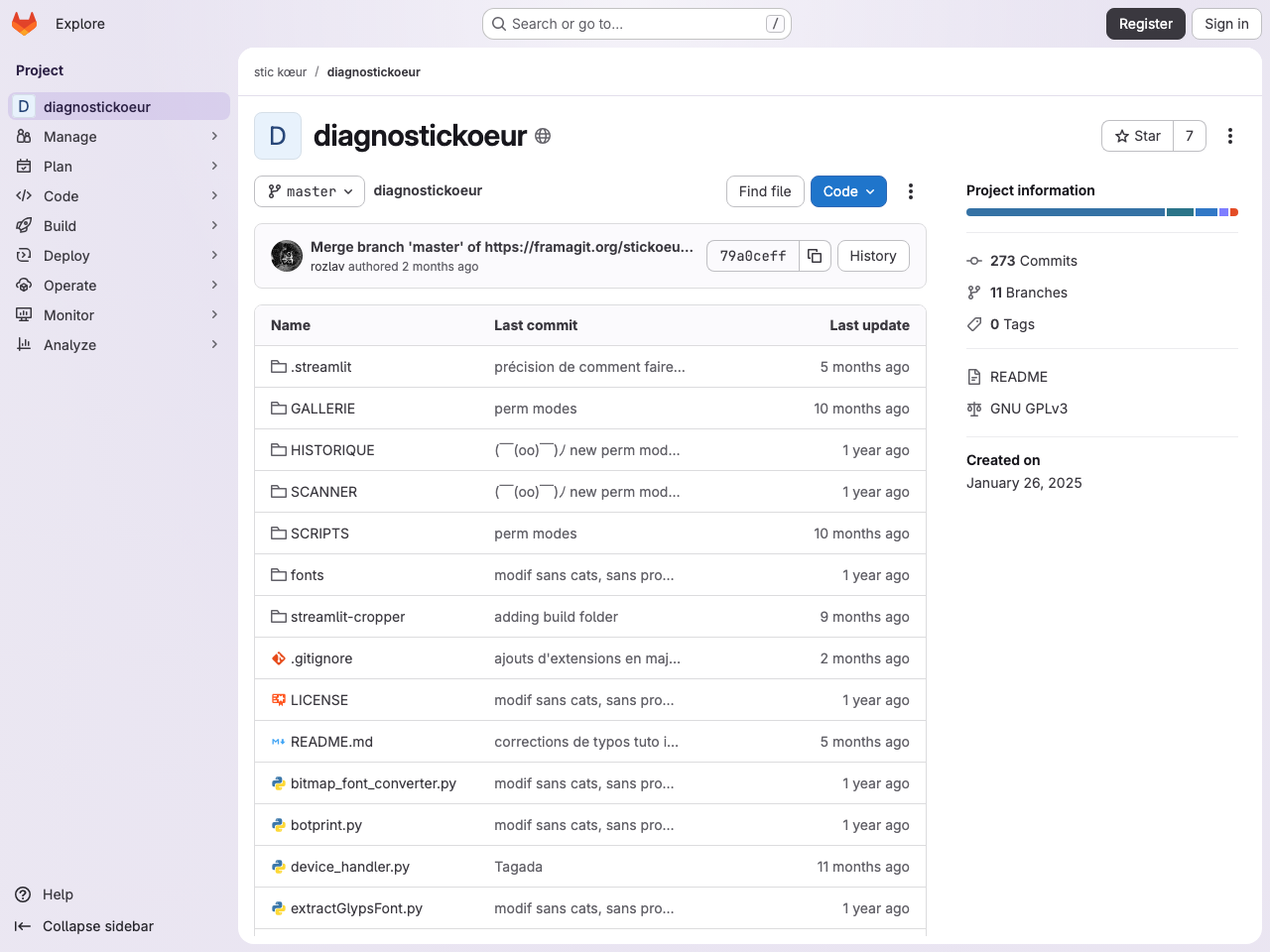Open the Code download dropdown
This screenshot has height=952, width=1270.
[x=848, y=191]
